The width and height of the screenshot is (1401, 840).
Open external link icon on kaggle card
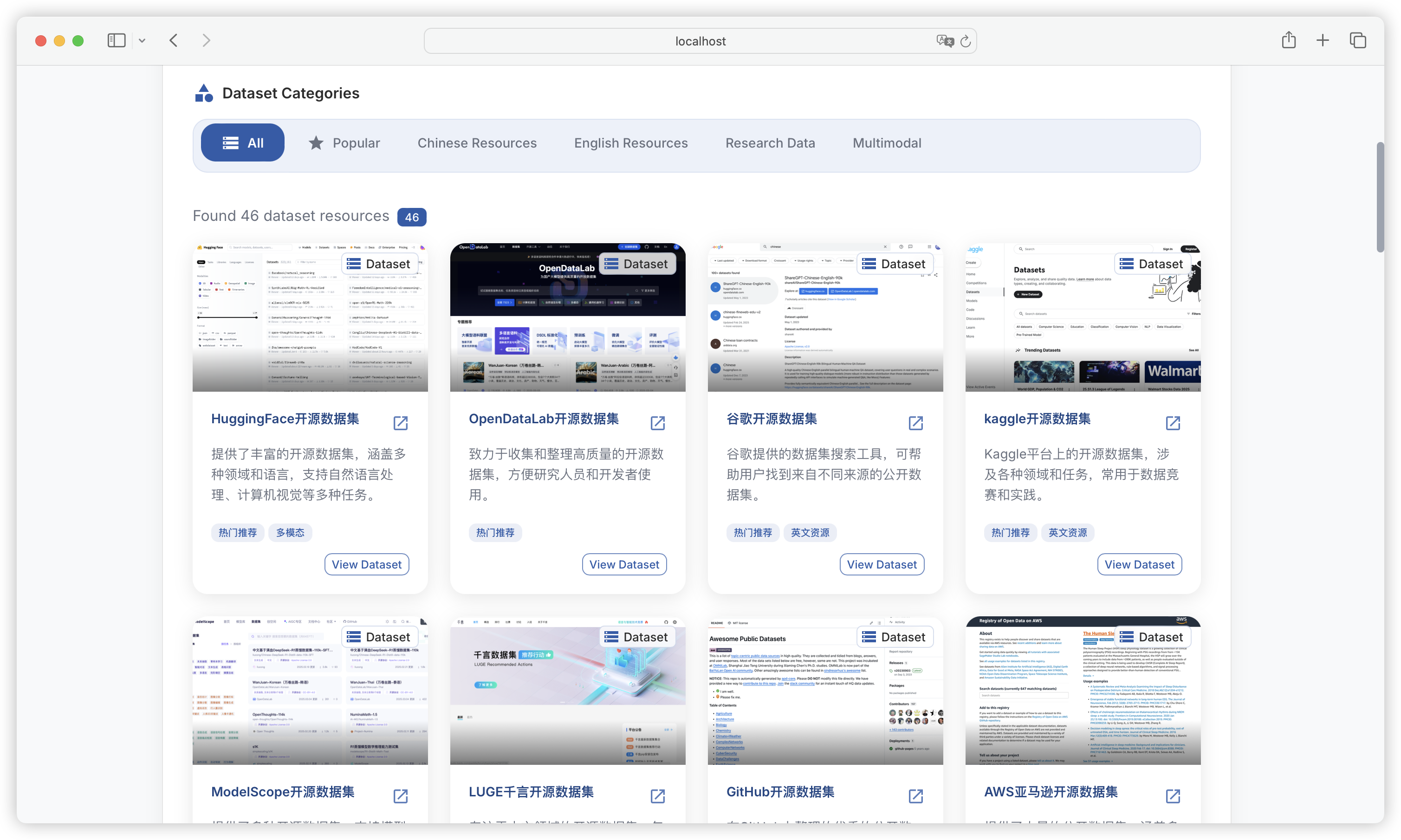pos(1173,422)
